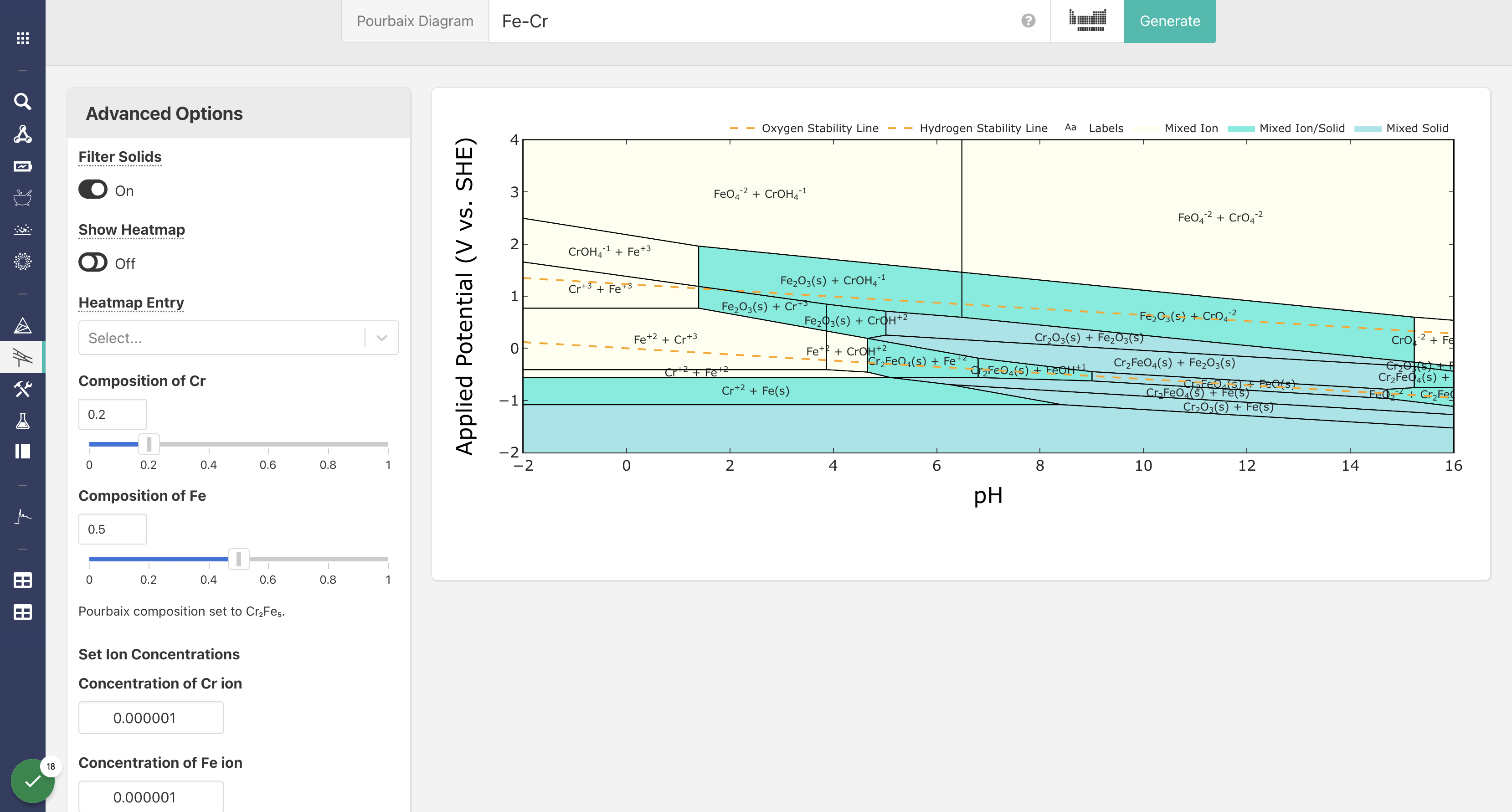Click the Concentration of Fe ion field
The image size is (1512, 812).
point(151,796)
